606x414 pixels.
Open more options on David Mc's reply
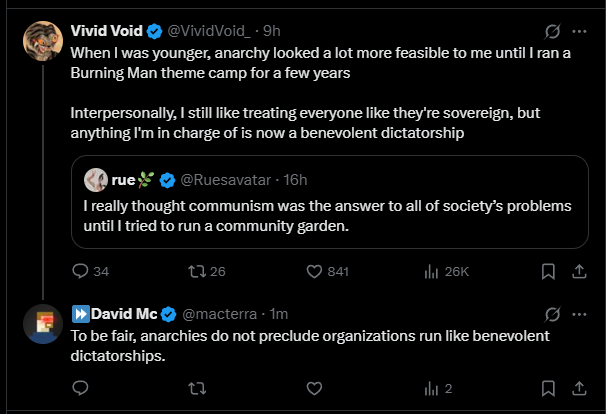pos(581,314)
